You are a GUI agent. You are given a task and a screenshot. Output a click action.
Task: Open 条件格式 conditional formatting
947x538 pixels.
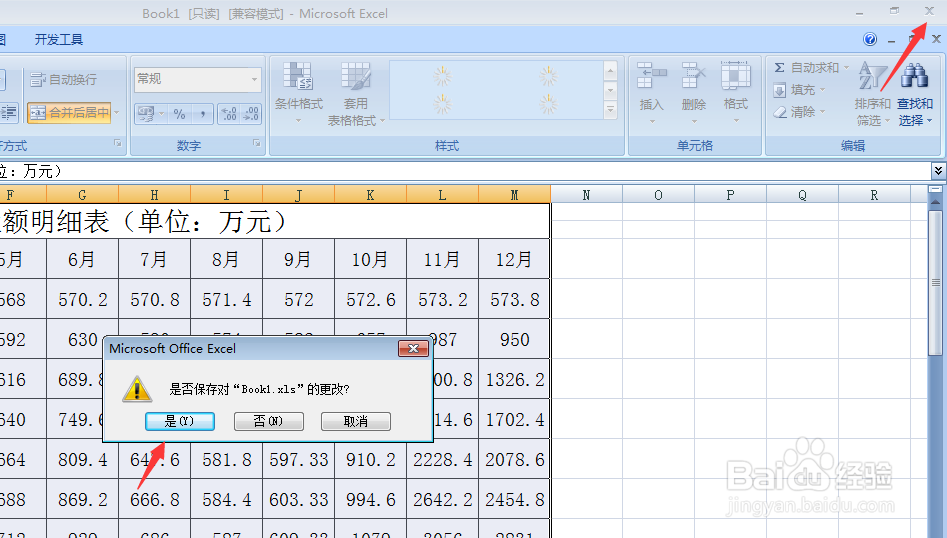click(299, 92)
